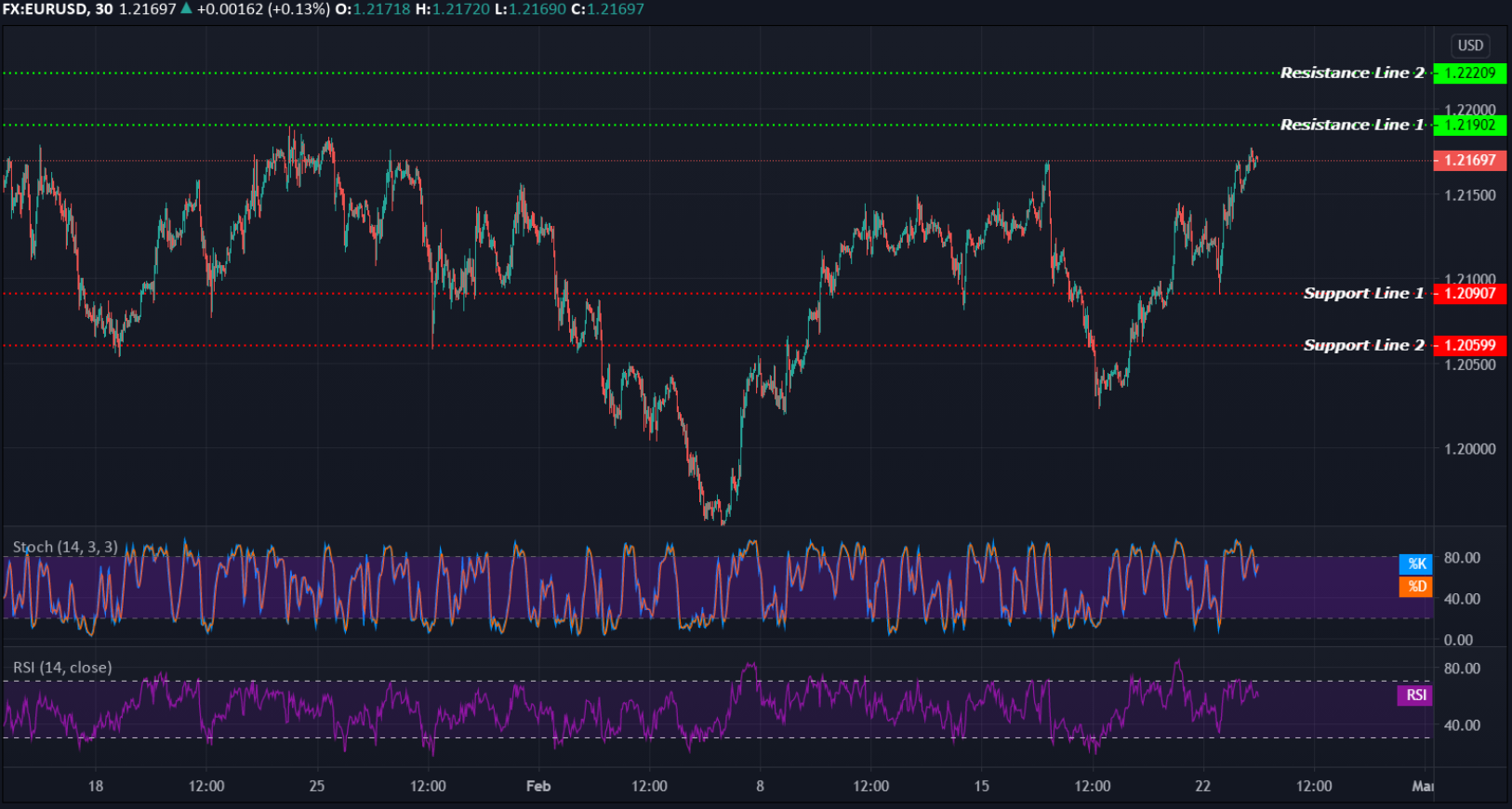Screen dimensions: 1512x809
Task: Click the Stoch (14, 3, 3) indicator title
Action: [65, 547]
